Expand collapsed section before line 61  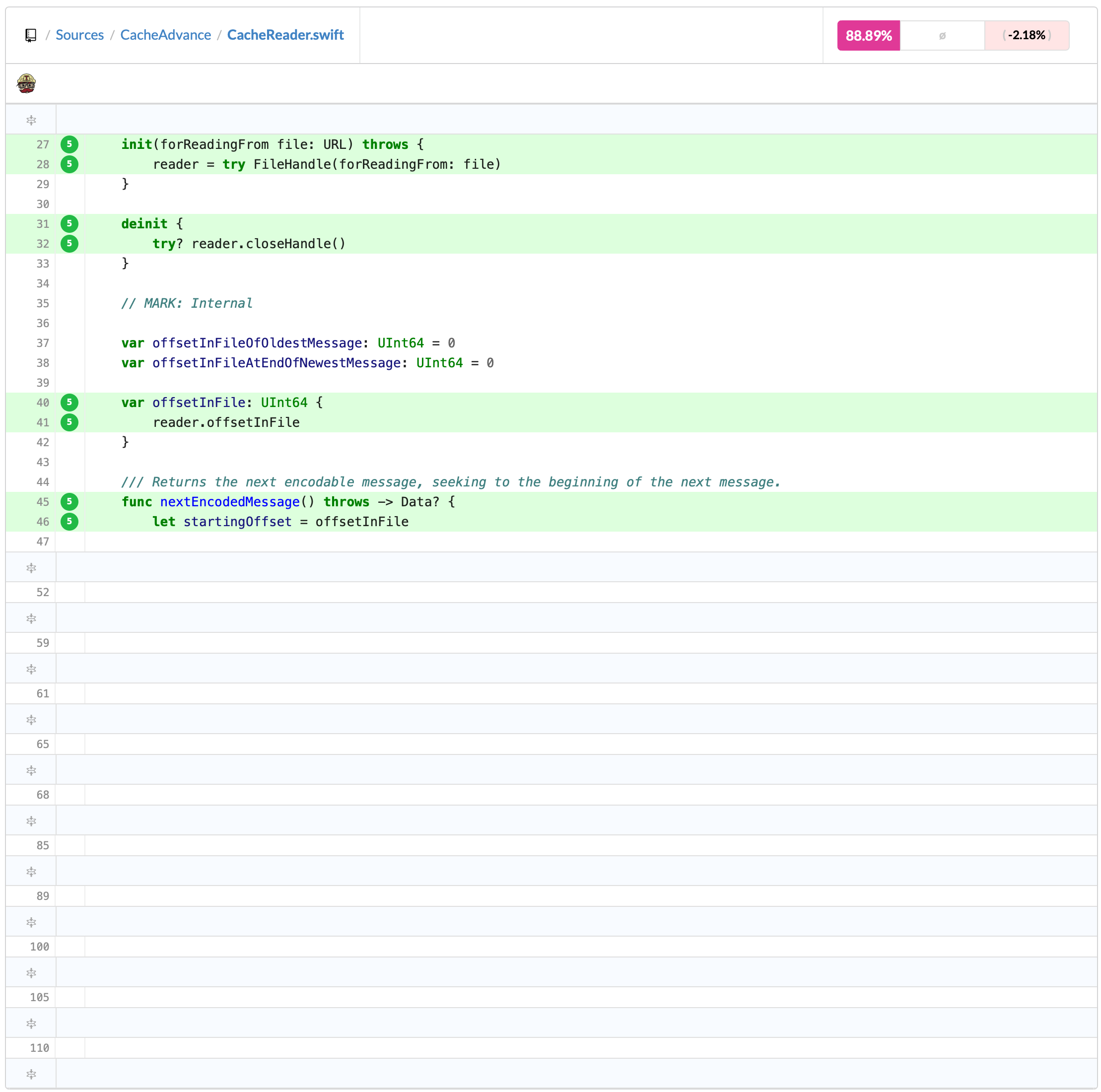coord(31,669)
